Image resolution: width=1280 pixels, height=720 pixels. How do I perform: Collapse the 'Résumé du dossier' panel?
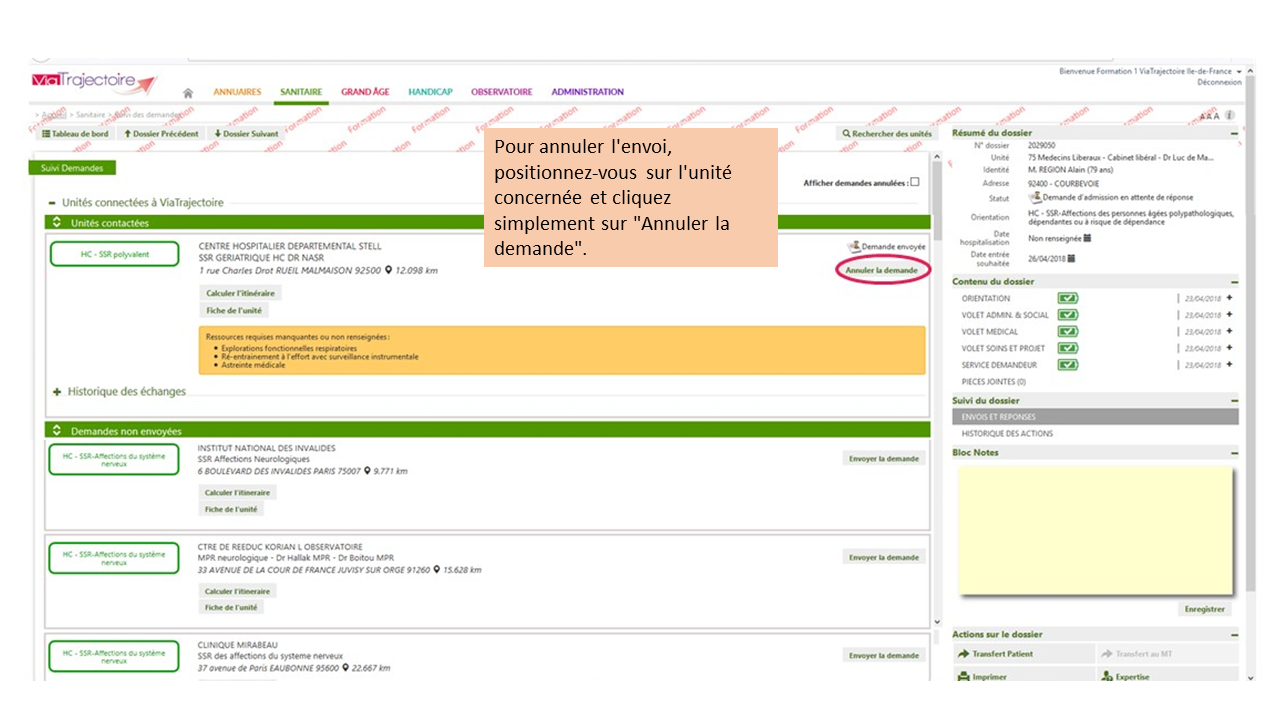pyautogui.click(x=1233, y=133)
